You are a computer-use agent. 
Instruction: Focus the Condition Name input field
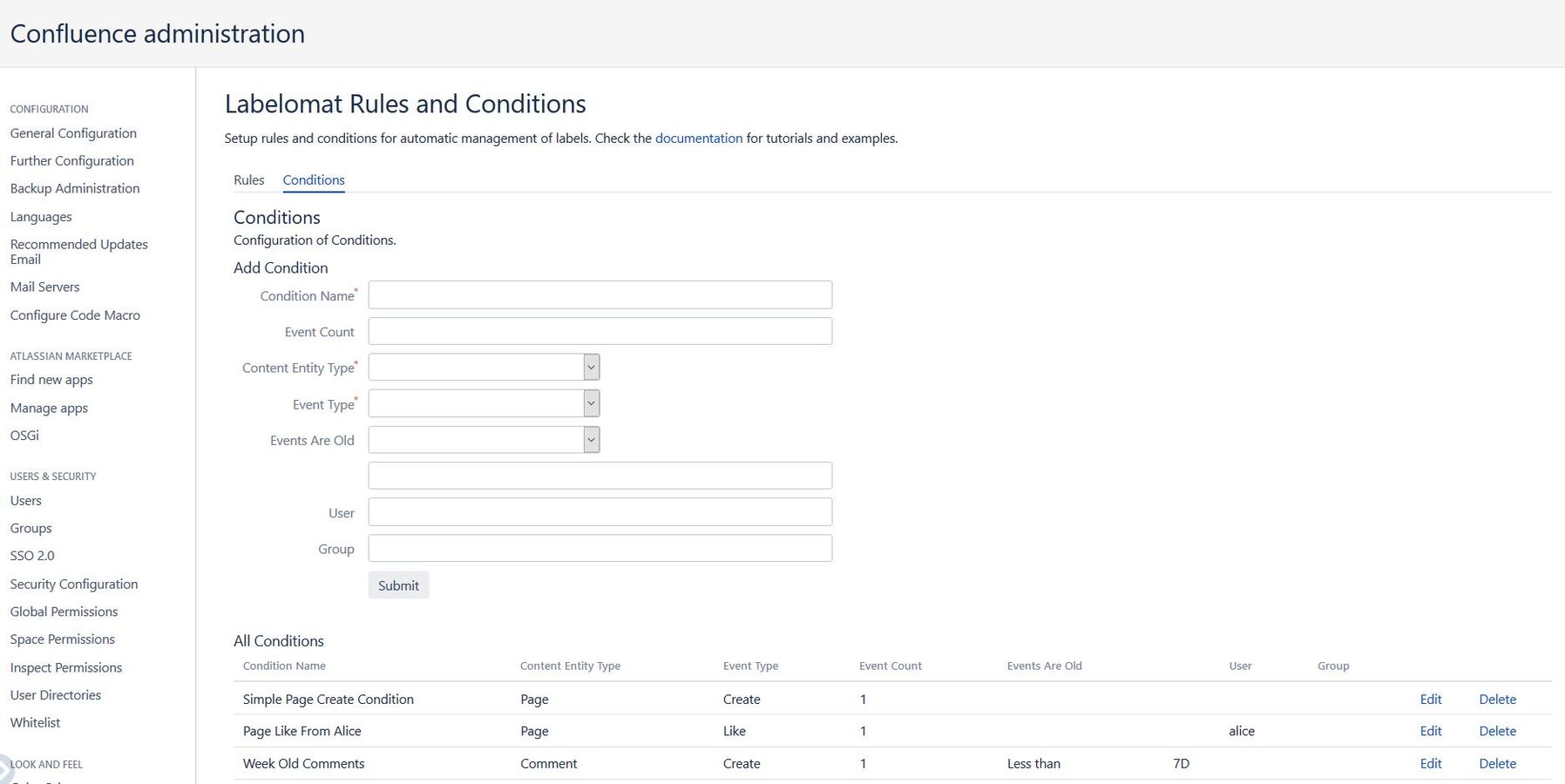tap(600, 294)
